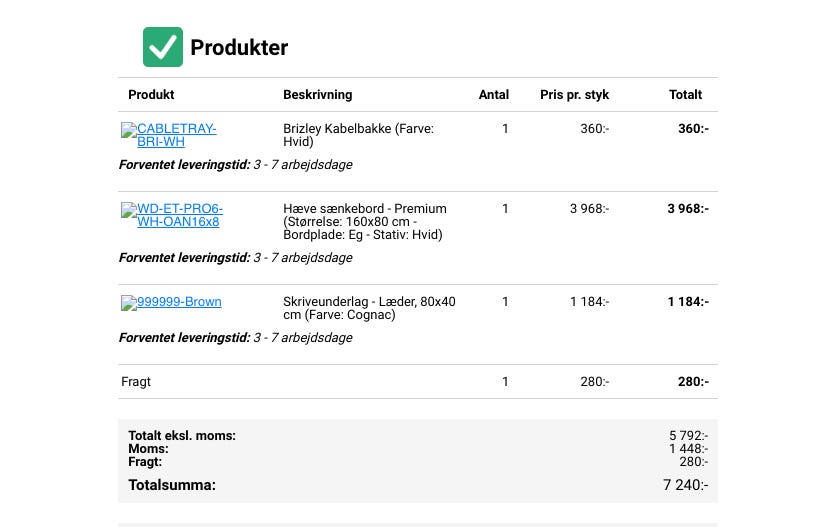This screenshot has width=814, height=527.
Task: Click the Totalsumma label
Action: [x=171, y=485]
